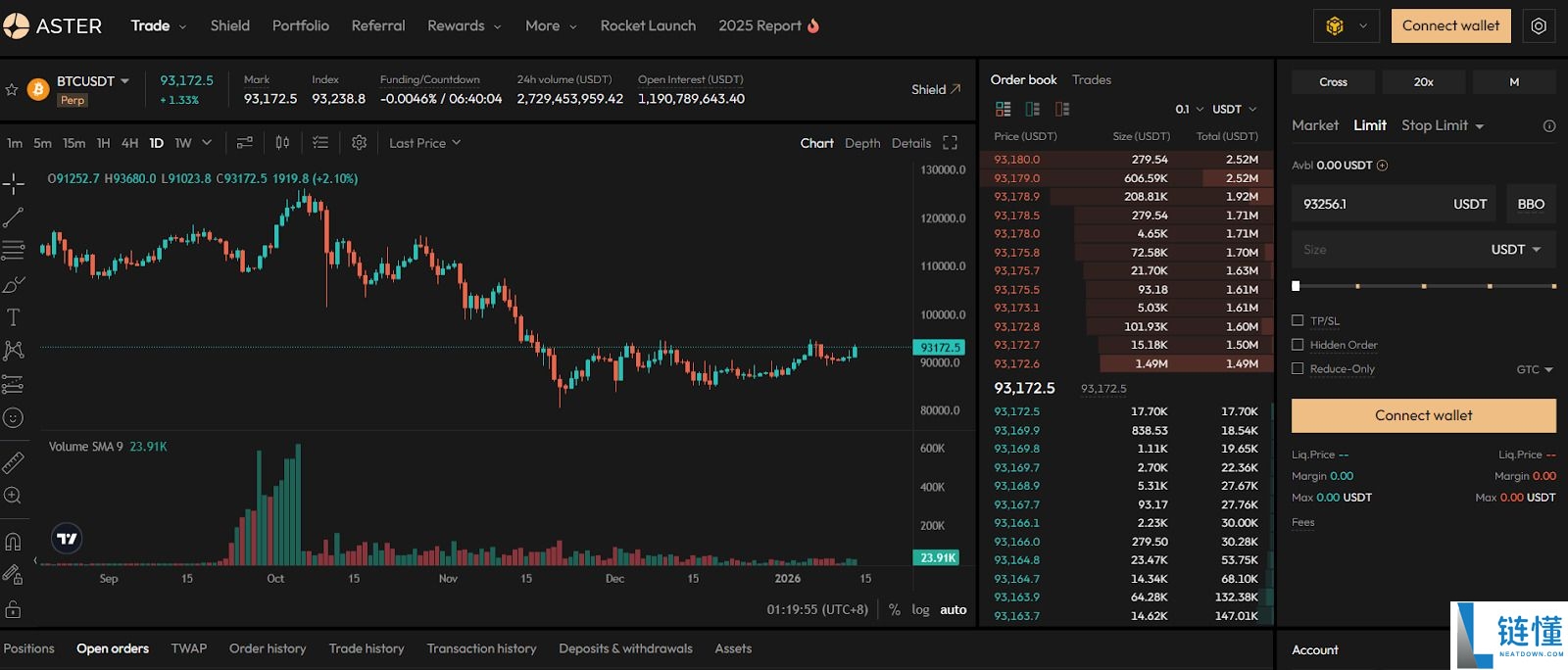This screenshot has width=1568, height=670.
Task: Open more timeframes dropdown after 1W
Action: click(207, 143)
